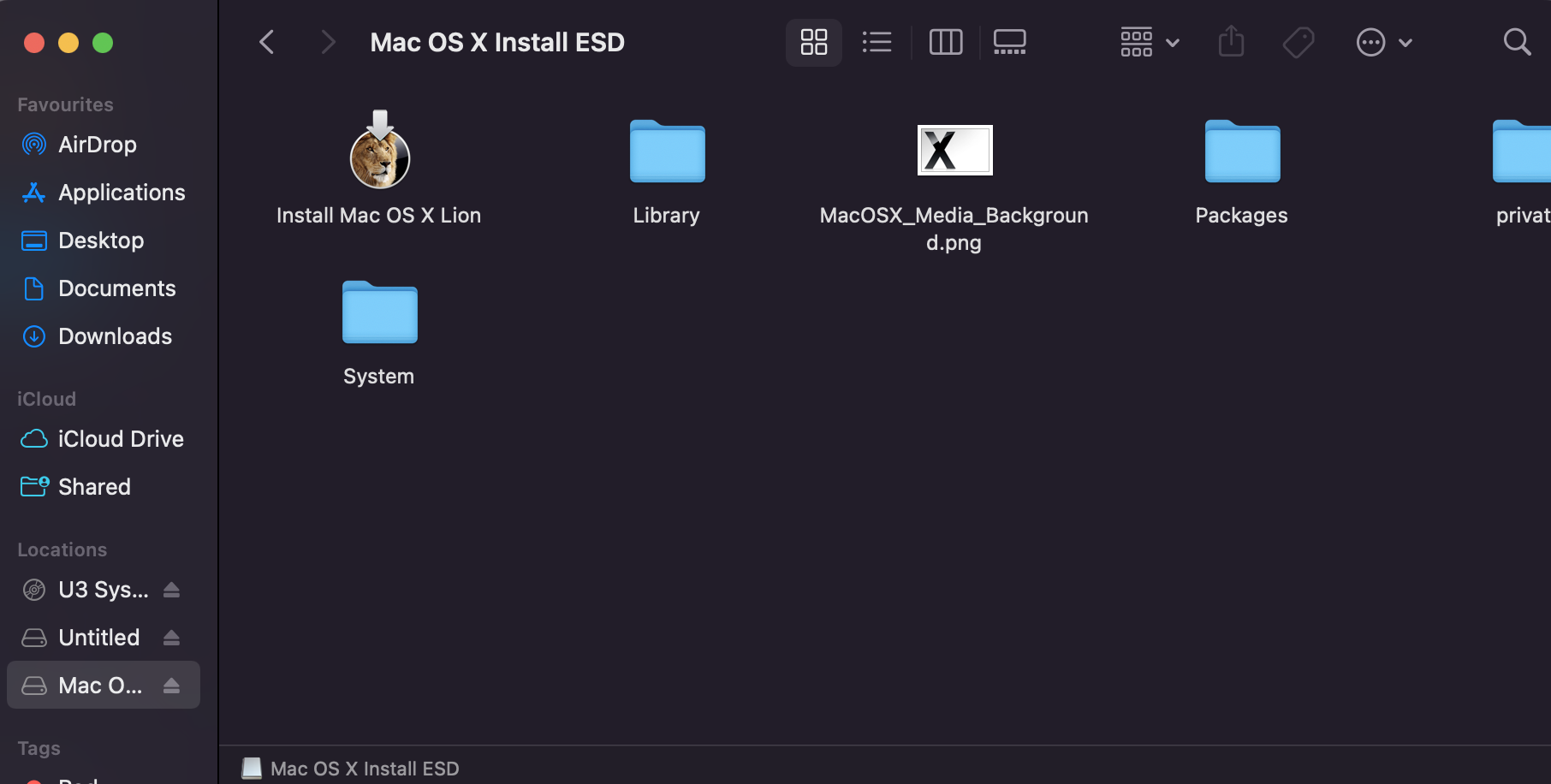
Task: Click the System folder name label
Action: coord(378,377)
